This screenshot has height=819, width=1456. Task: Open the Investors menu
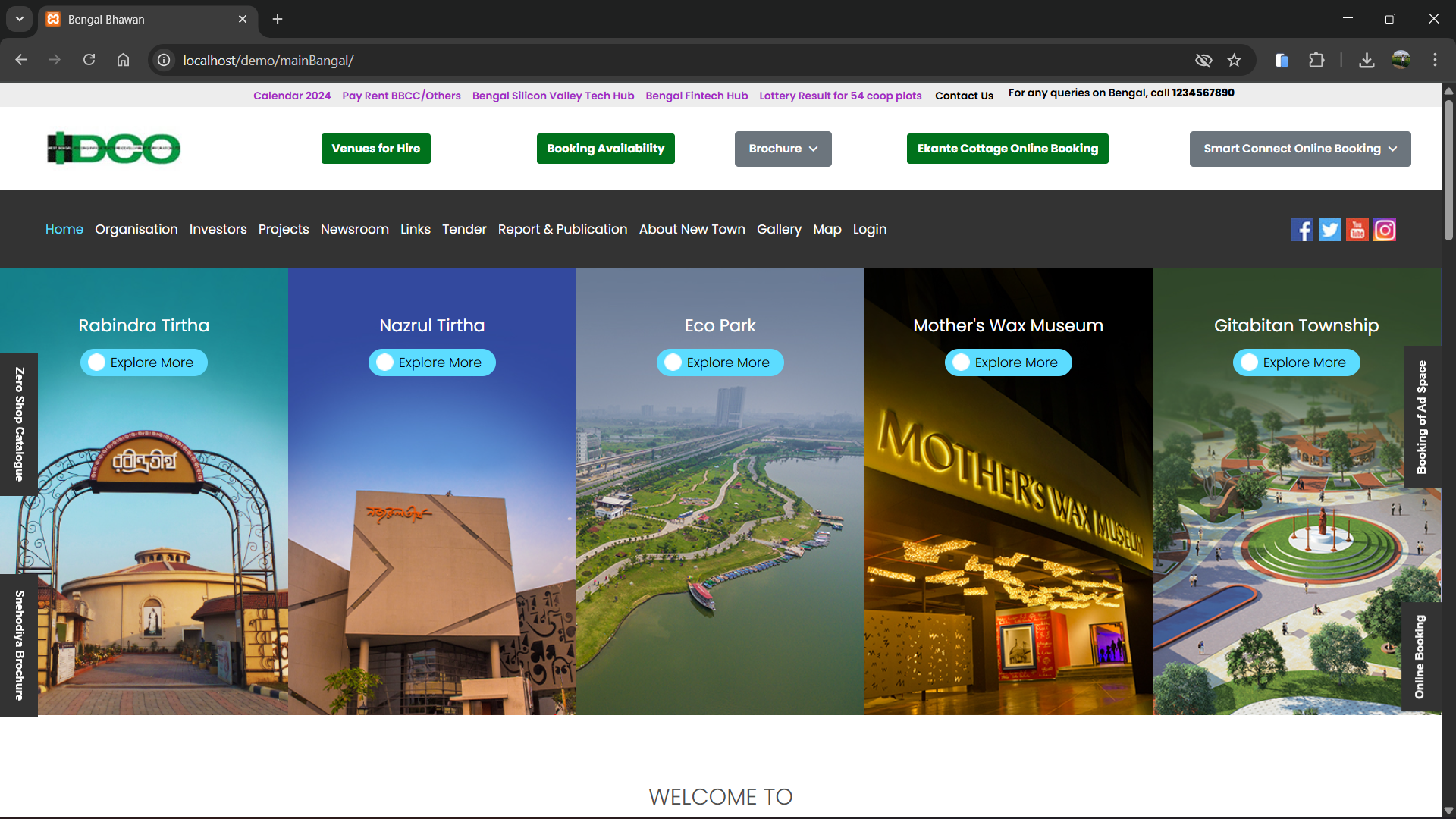coord(218,229)
